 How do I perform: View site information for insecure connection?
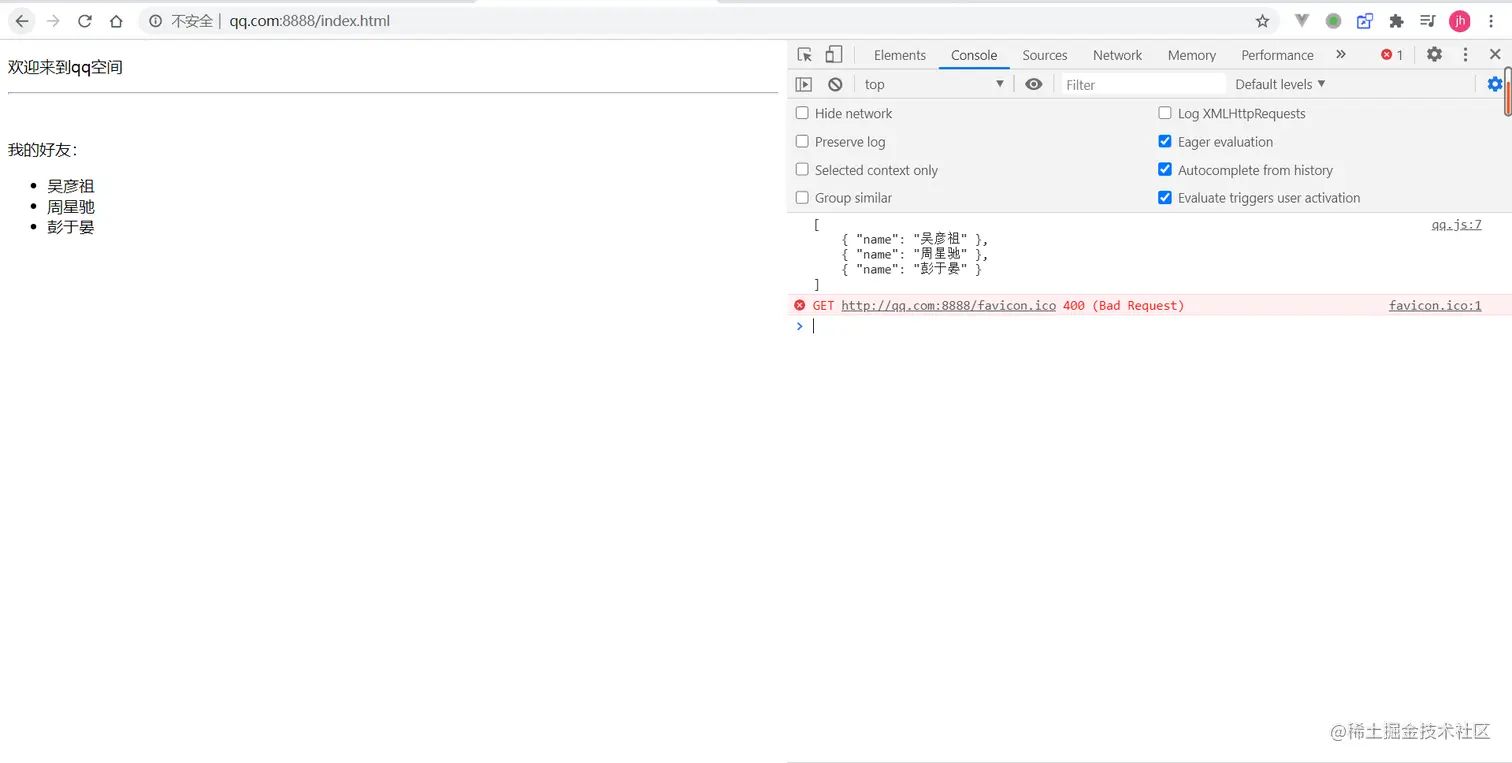pyautogui.click(x=155, y=21)
